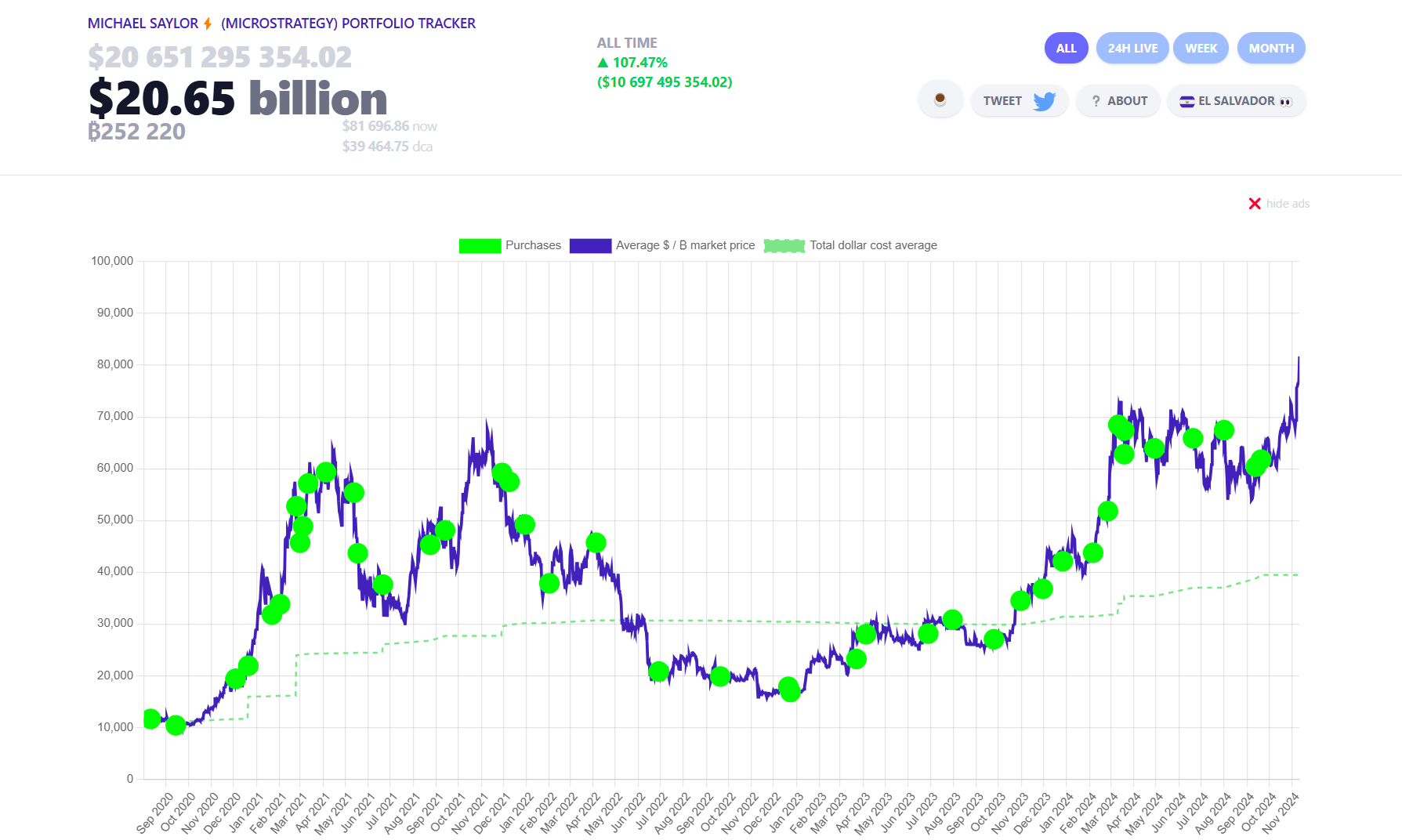Viewport: 1402px width, 840px height.
Task: Toggle the Purchases legend series
Action: coord(510,245)
